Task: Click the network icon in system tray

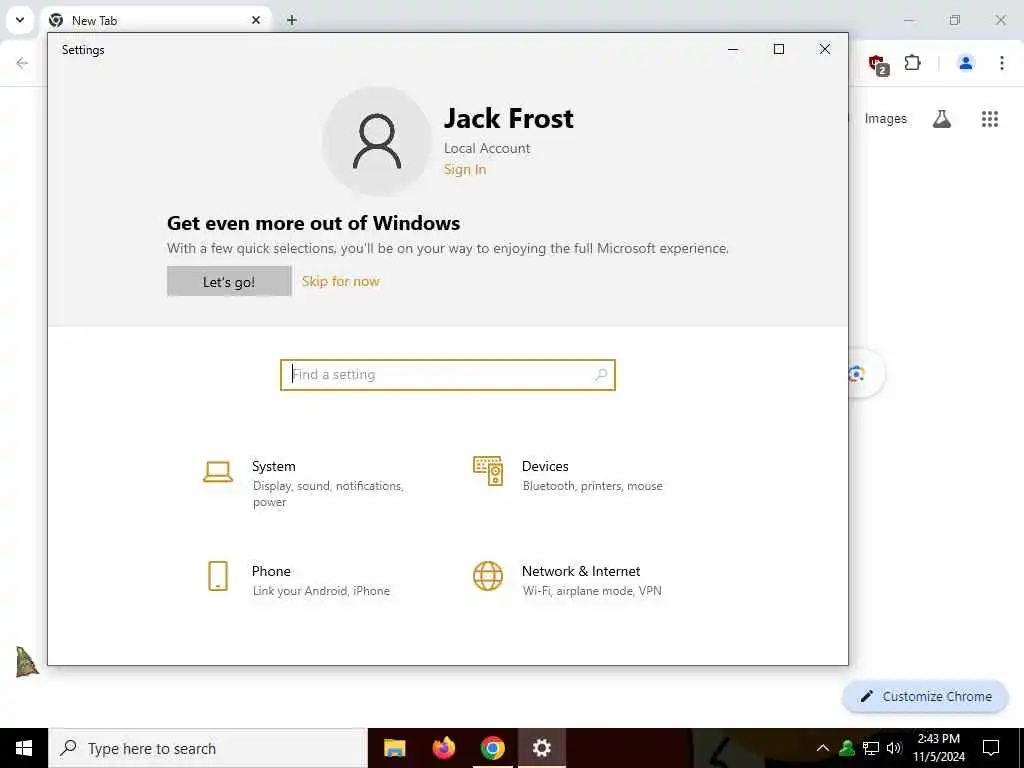Action: [871, 748]
